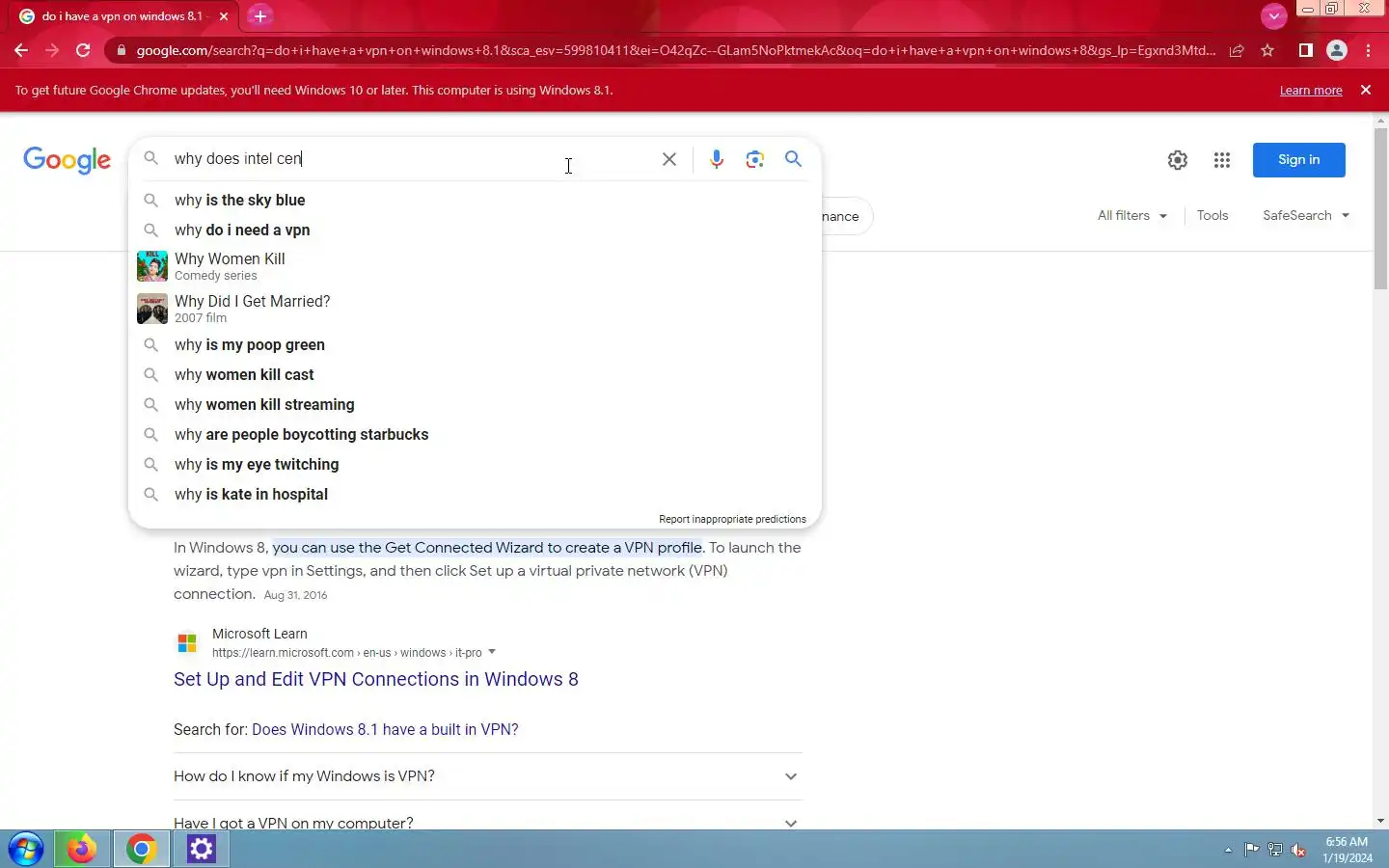Open Microsoft Learn result options arrow

pyautogui.click(x=492, y=652)
